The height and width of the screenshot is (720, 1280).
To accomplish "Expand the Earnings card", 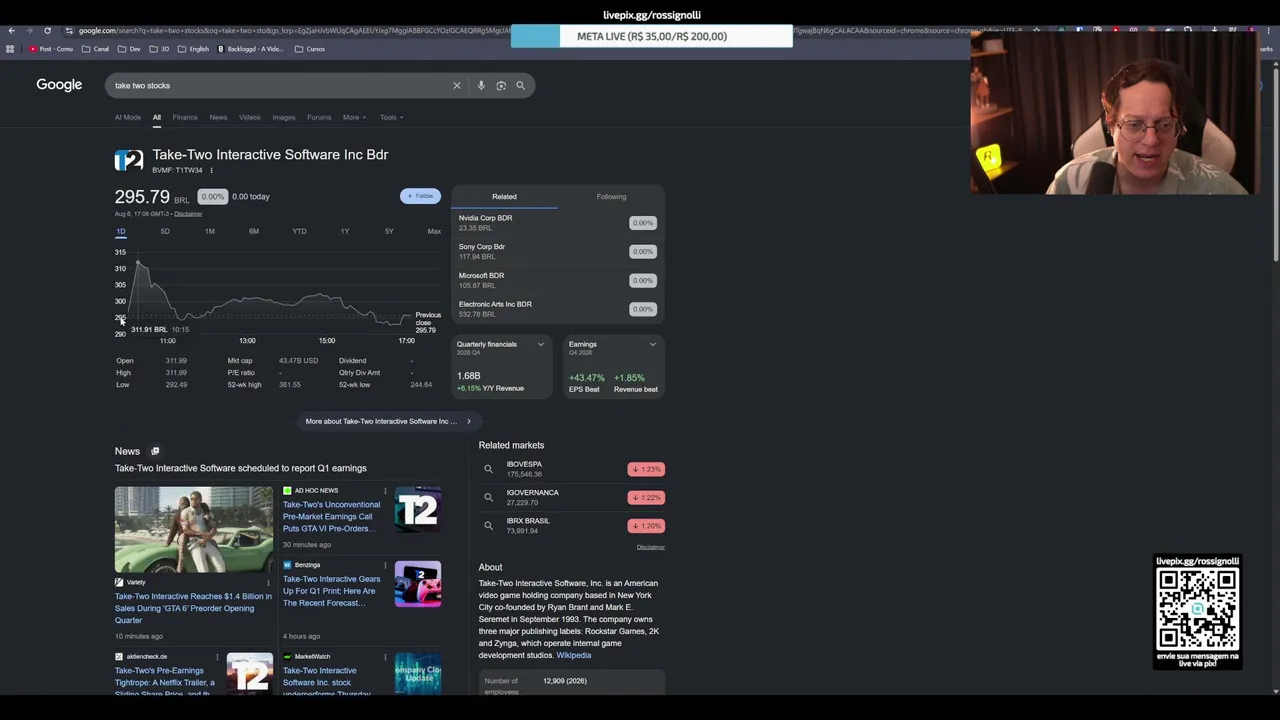I will (653, 345).
